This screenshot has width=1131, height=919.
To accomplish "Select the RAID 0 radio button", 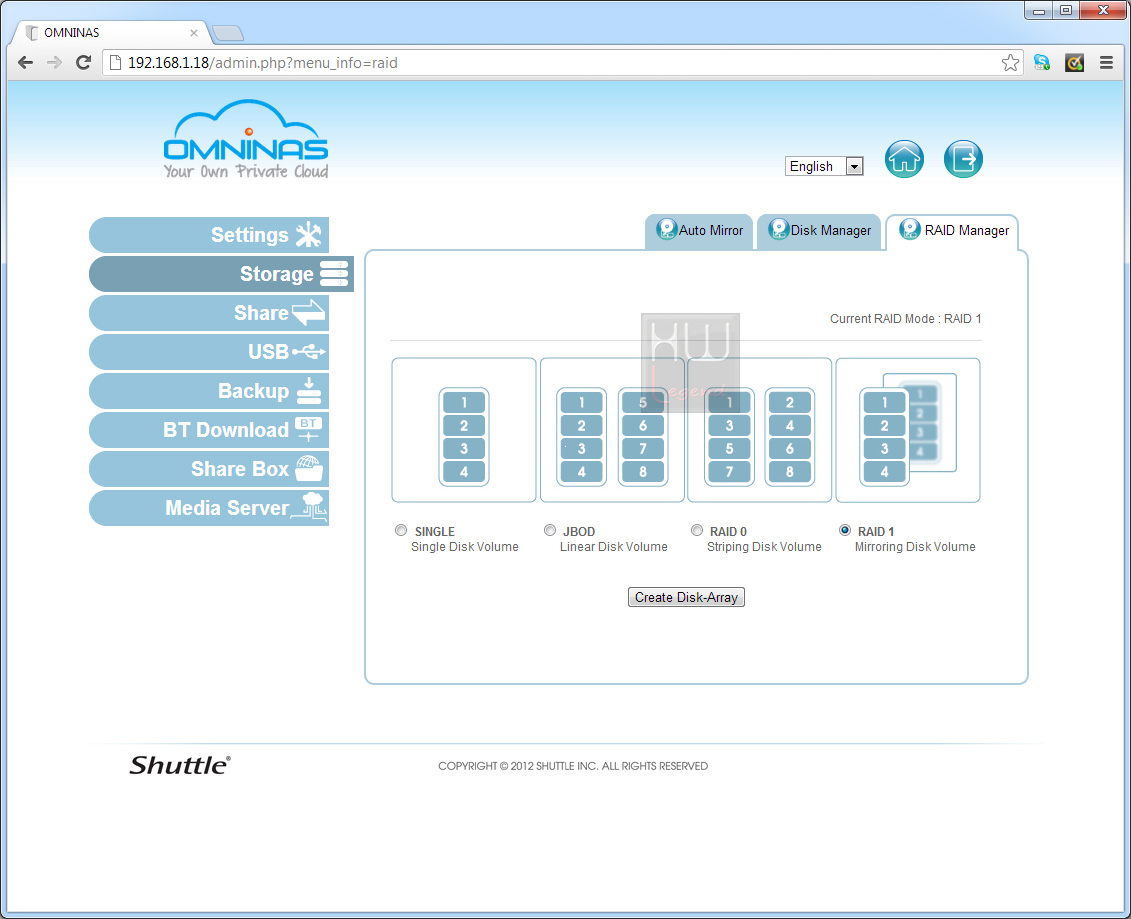I will 697,530.
